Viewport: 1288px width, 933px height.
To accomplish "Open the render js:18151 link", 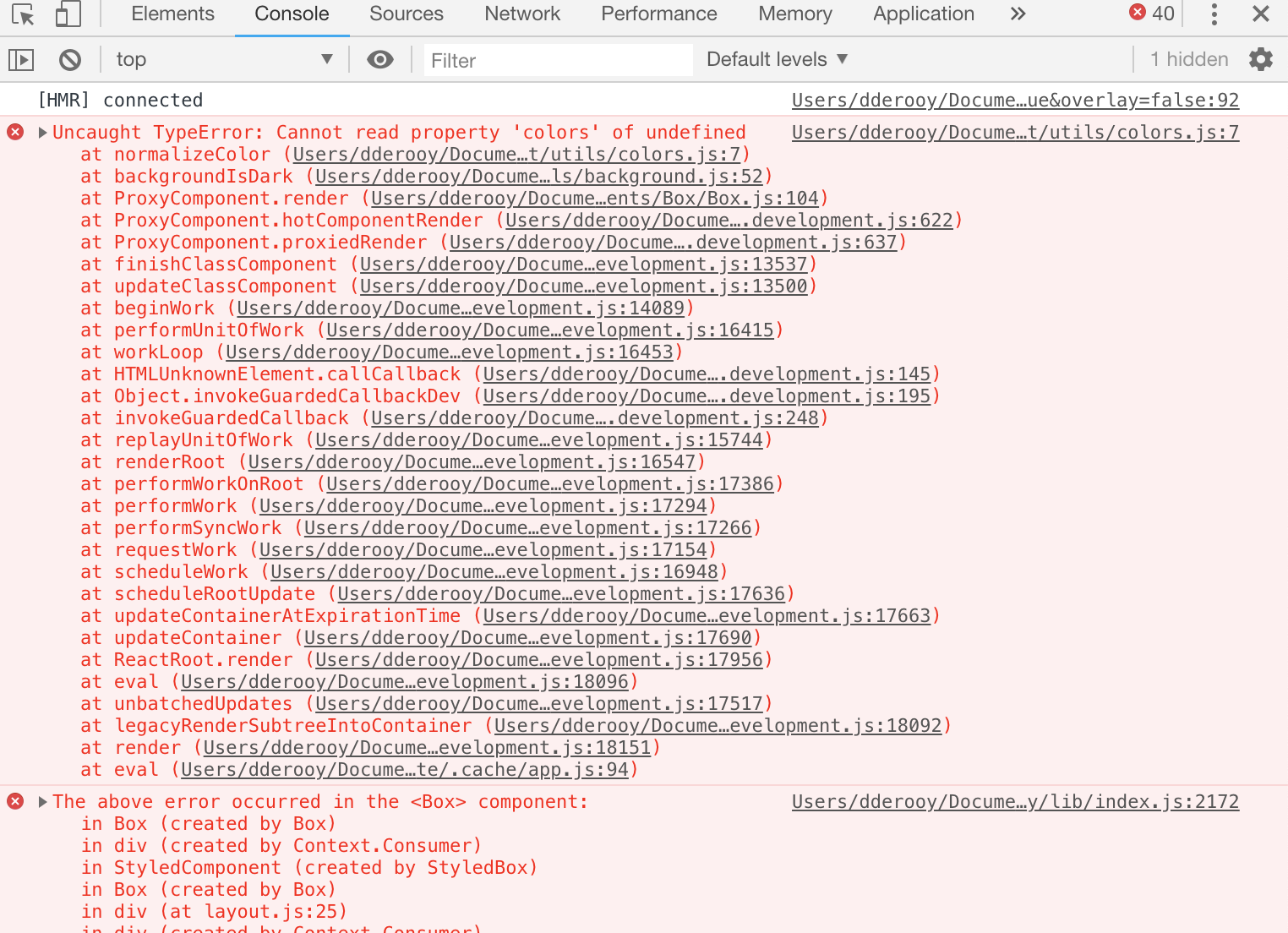I will (x=428, y=747).
